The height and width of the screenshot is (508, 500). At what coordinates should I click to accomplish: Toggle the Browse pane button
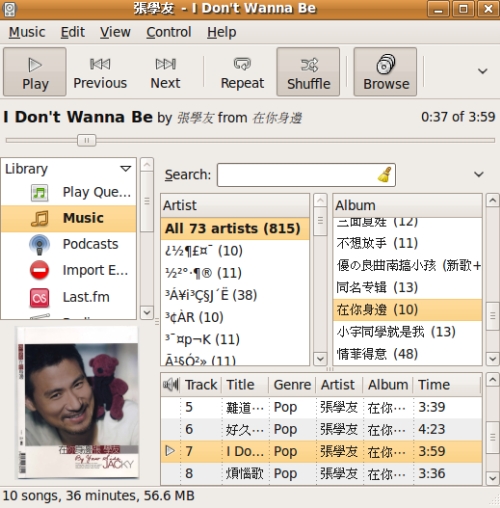pos(385,72)
